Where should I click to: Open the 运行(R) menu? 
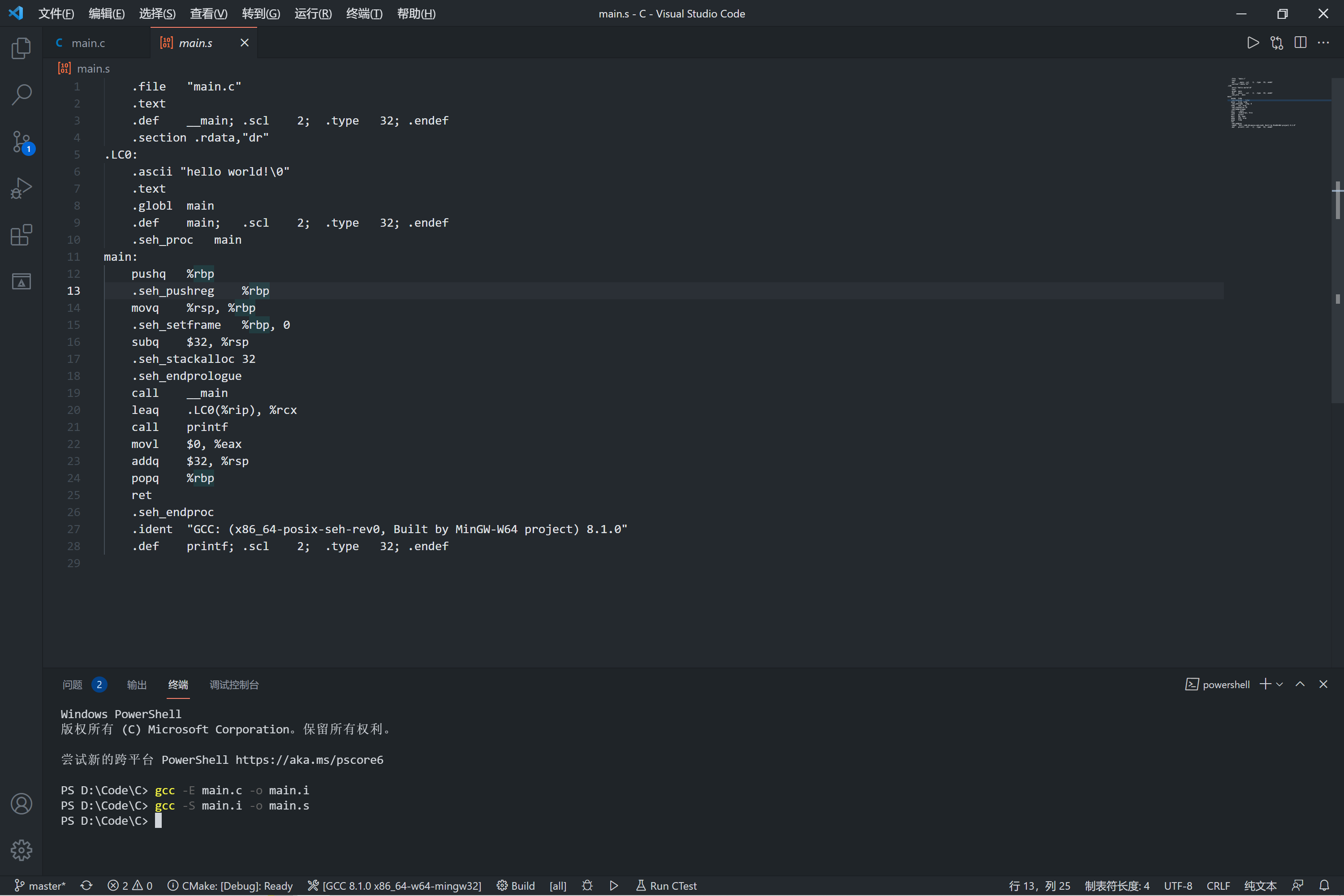313,14
